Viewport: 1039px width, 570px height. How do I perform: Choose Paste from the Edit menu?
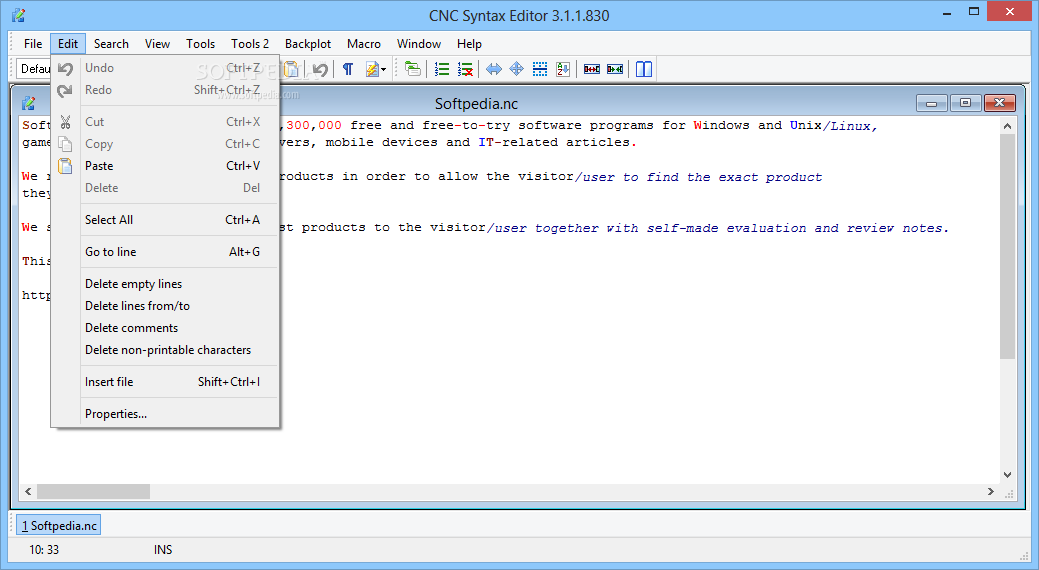(165, 166)
